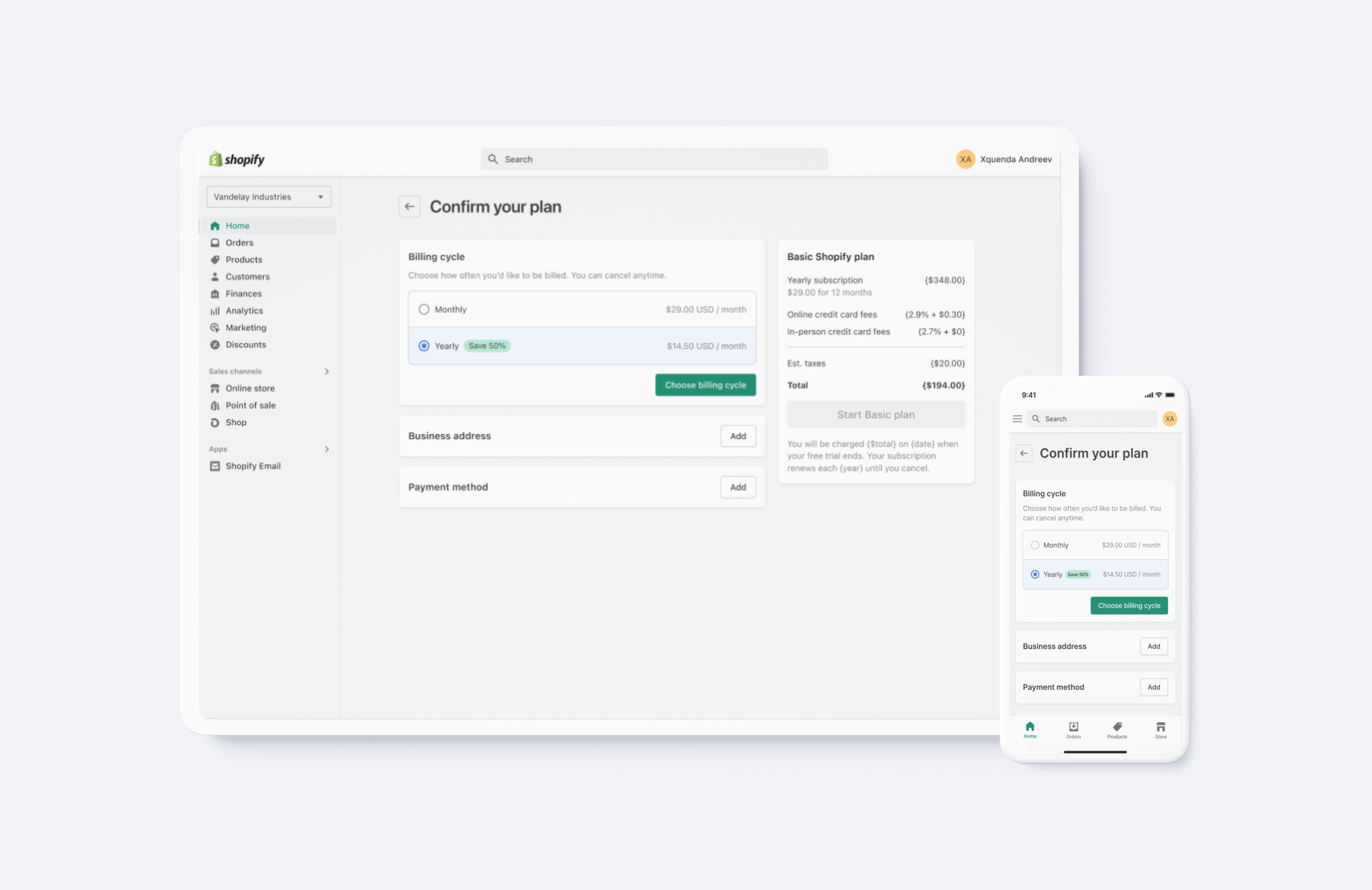Expand the Sales channels section chevron

point(327,371)
